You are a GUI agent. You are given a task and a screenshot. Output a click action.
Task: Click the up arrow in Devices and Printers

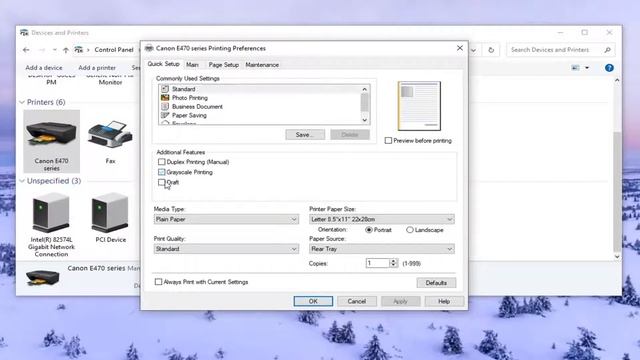66,50
